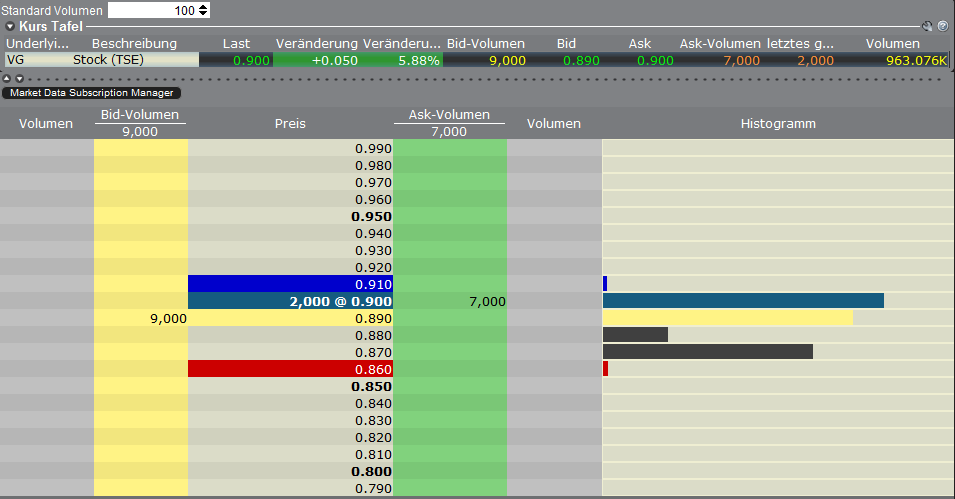Click the 0.840 price level
Image resolution: width=955 pixels, height=499 pixels.
[x=373, y=403]
